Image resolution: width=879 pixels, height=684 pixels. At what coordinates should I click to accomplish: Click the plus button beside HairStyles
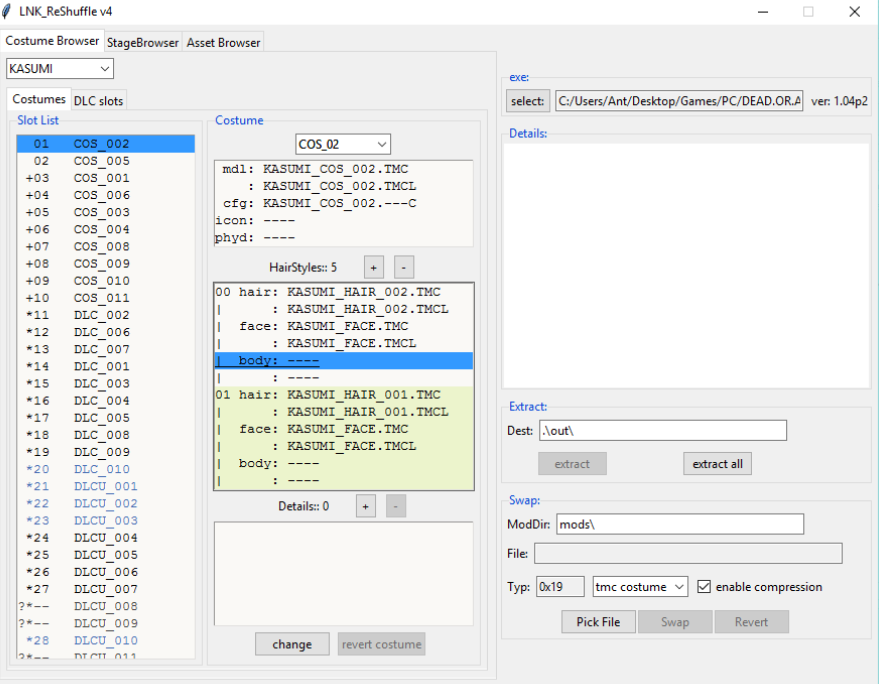(x=373, y=267)
